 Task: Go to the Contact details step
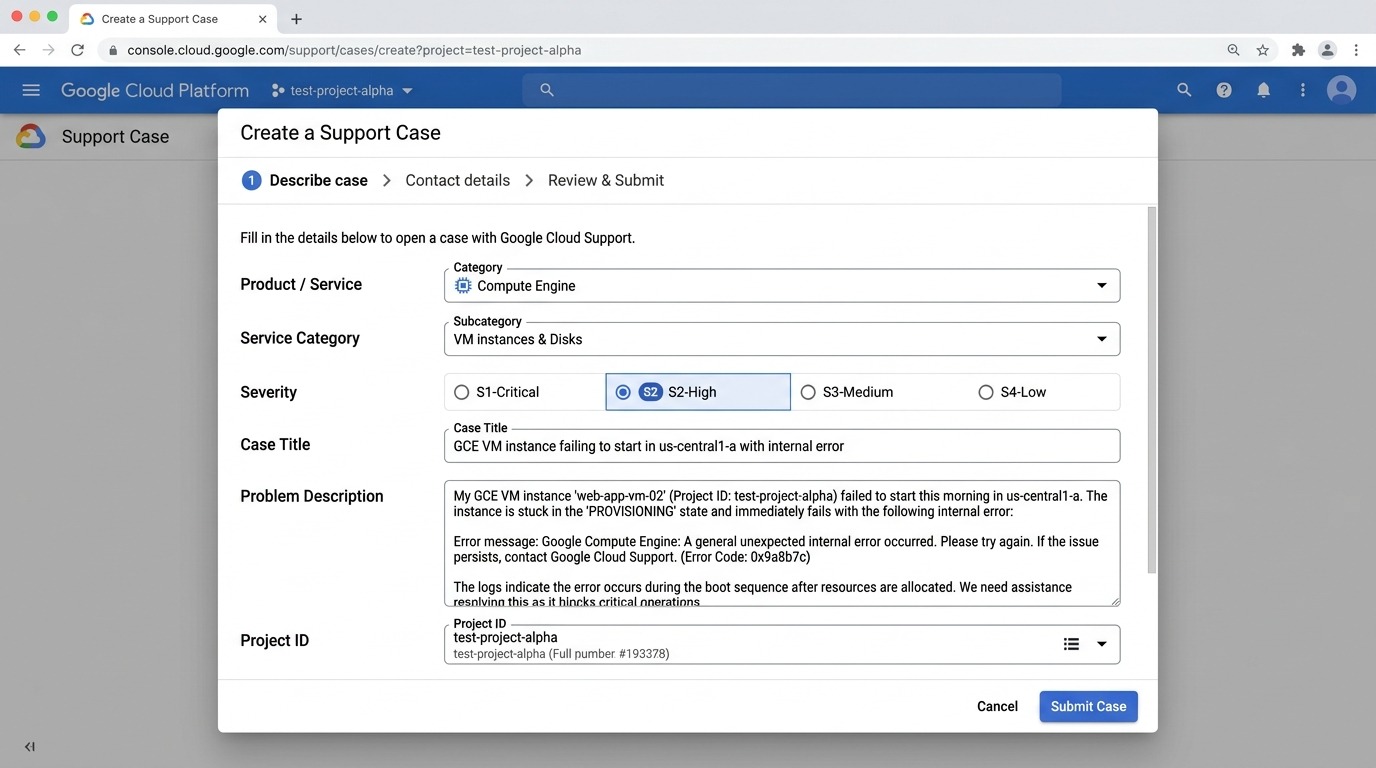click(x=458, y=180)
